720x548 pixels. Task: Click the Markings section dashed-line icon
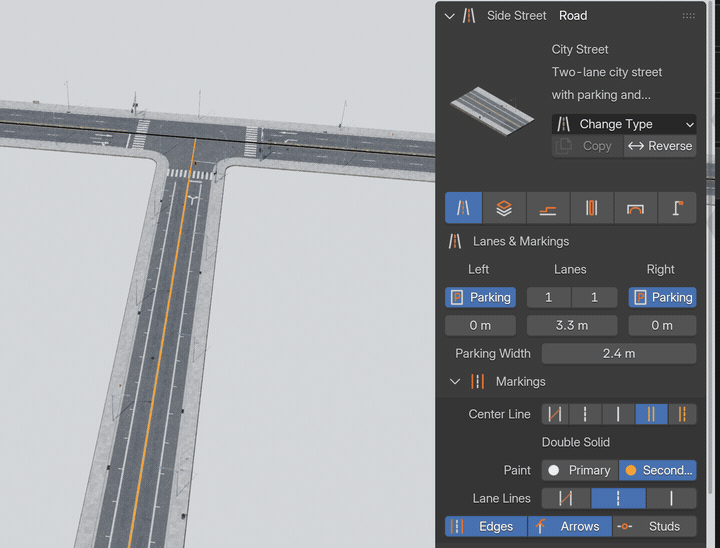click(x=478, y=382)
